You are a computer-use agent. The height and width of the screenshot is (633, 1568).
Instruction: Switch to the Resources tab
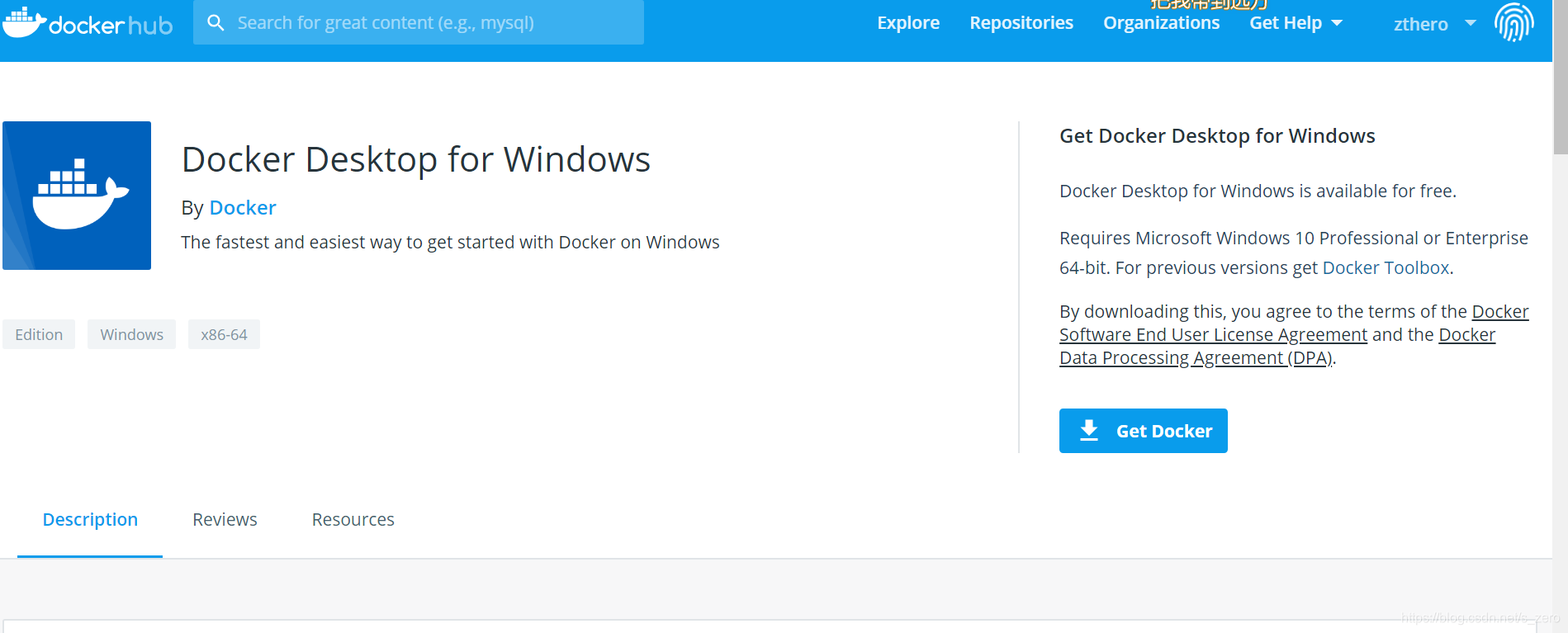click(353, 520)
